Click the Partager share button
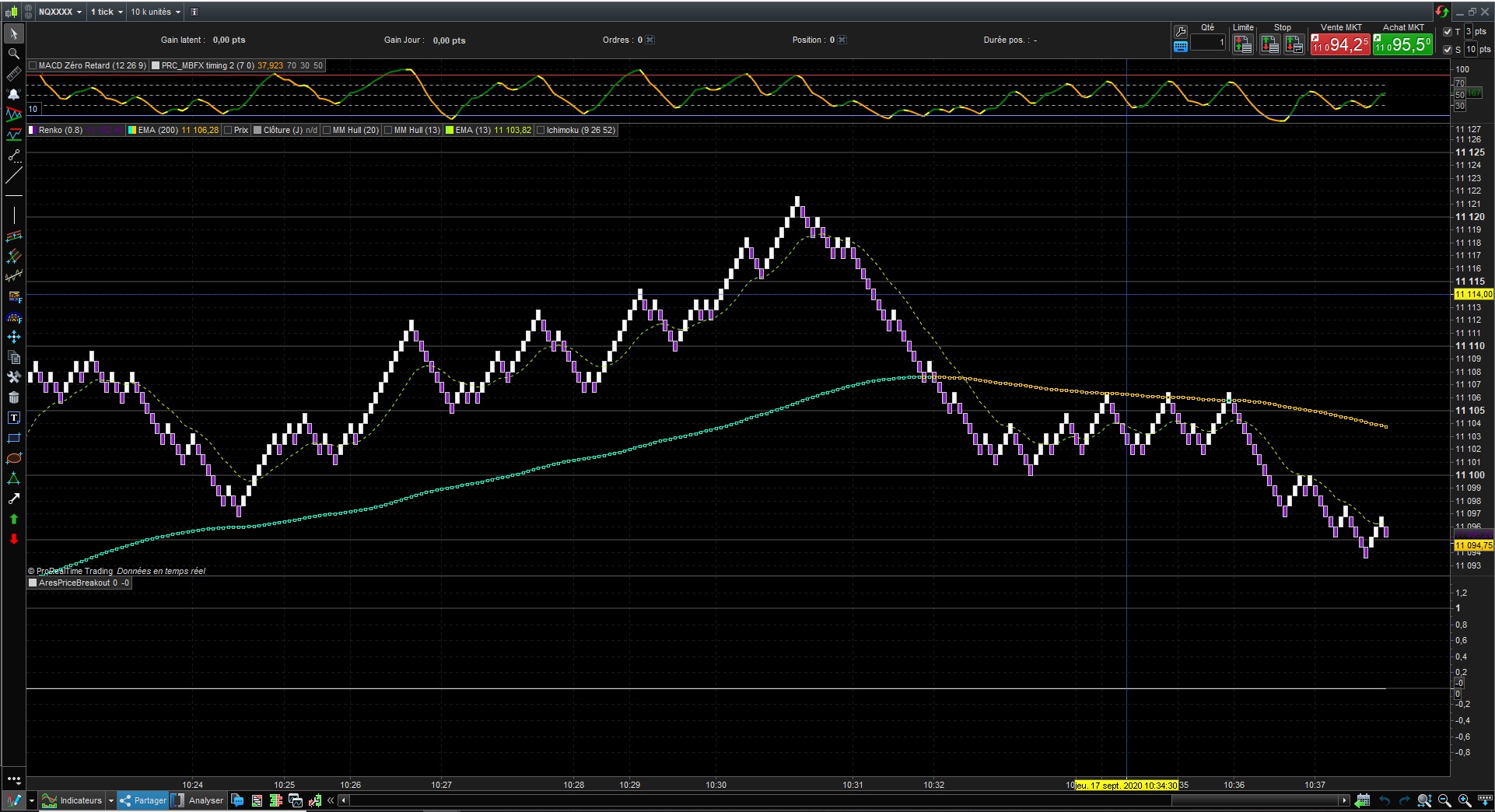1495x812 pixels. point(143,800)
